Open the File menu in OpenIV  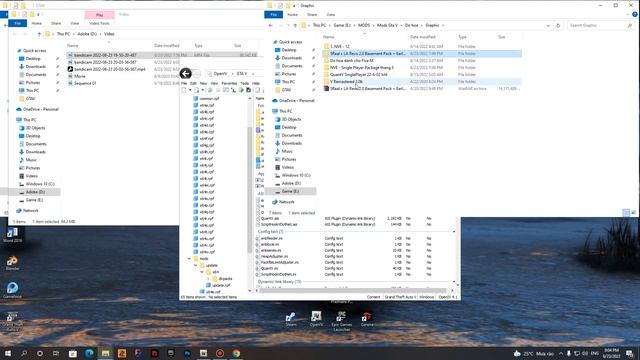pyautogui.click(x=184, y=83)
